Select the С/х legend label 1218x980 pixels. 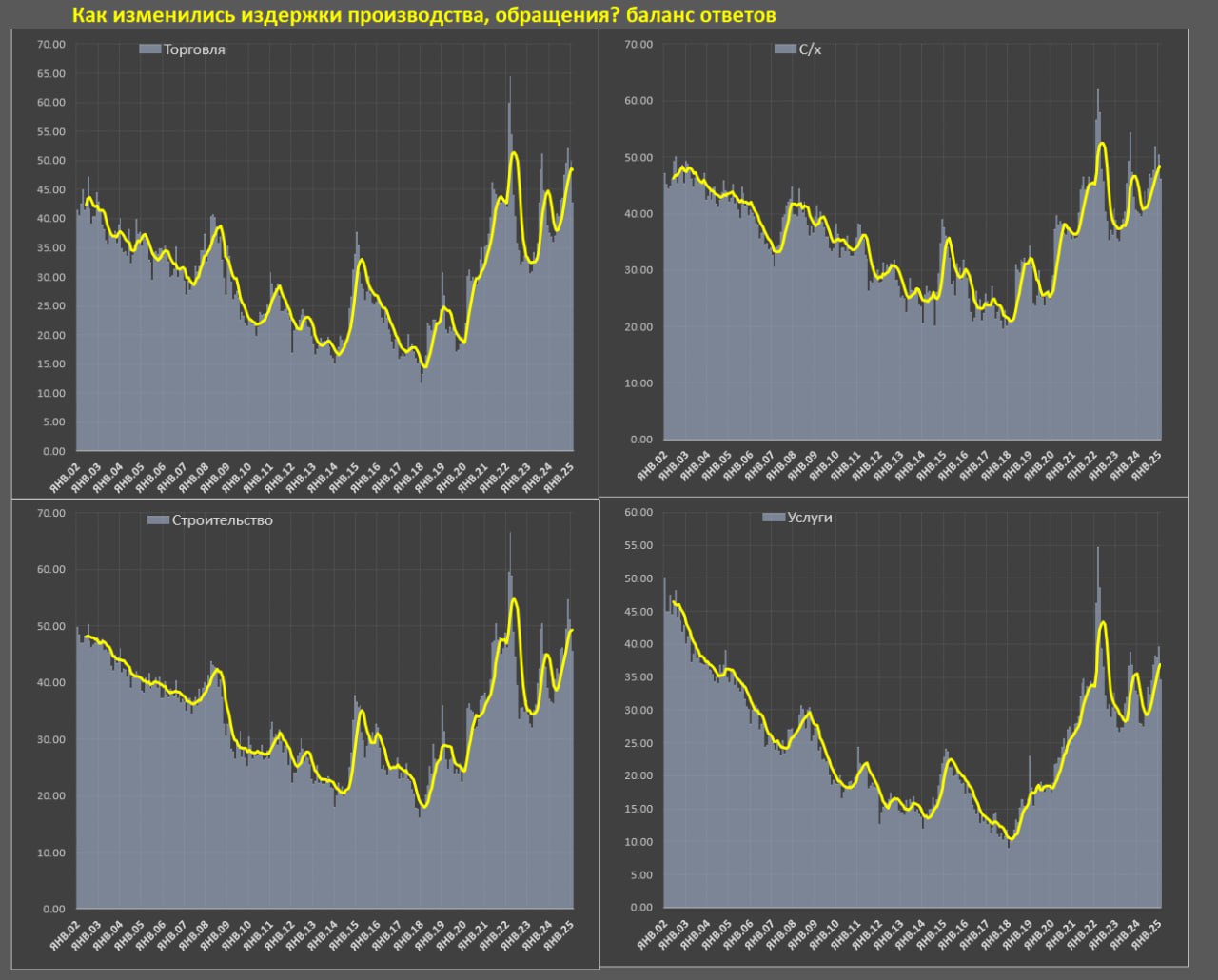point(809,49)
